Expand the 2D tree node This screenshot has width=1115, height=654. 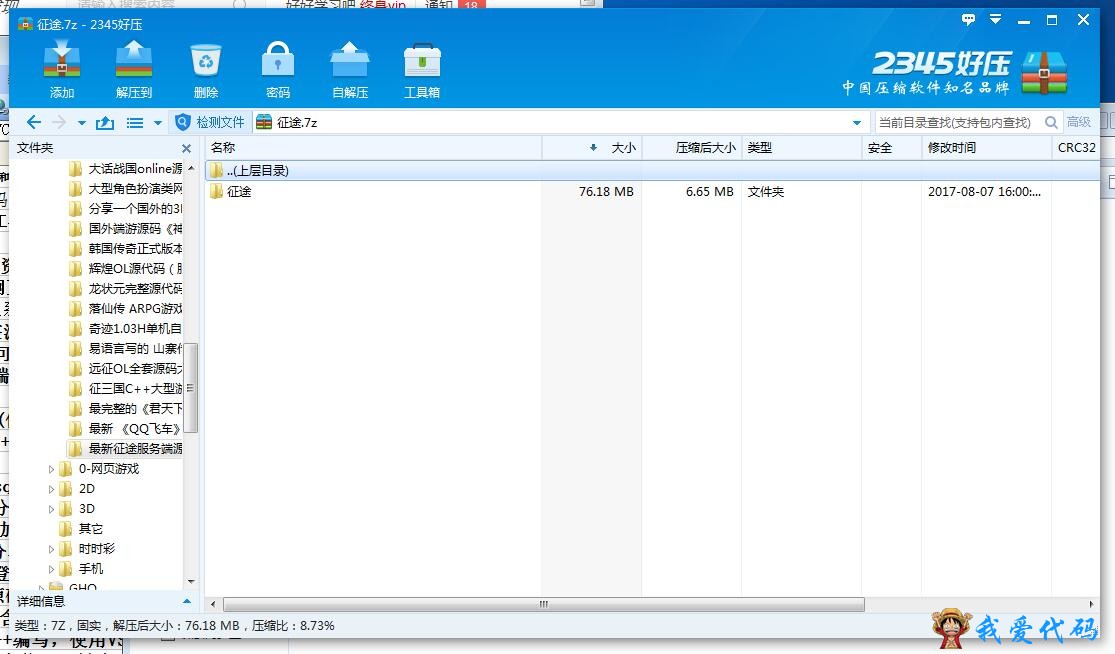click(51, 489)
